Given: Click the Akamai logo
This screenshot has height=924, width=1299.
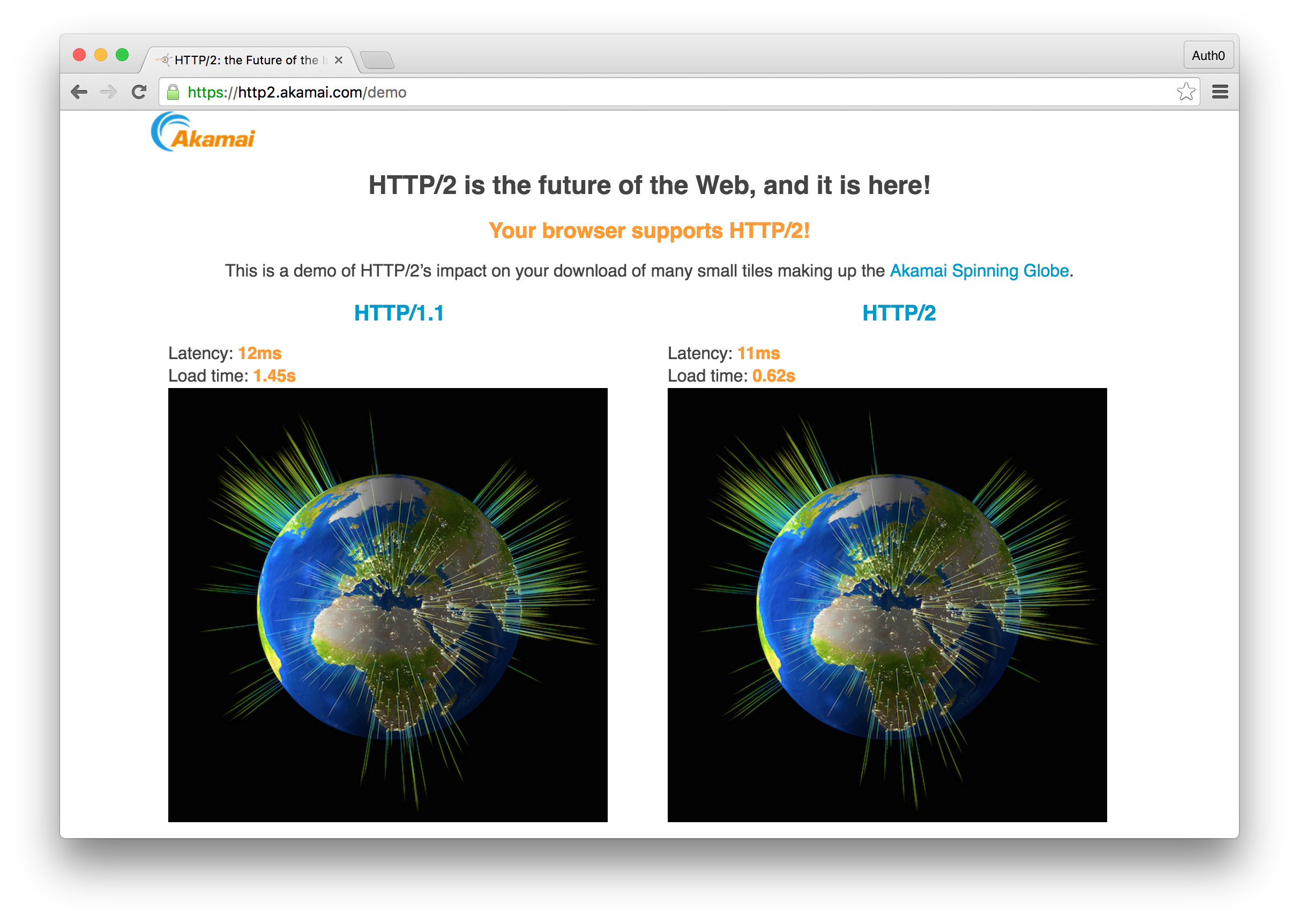Looking at the screenshot, I should coord(203,132).
